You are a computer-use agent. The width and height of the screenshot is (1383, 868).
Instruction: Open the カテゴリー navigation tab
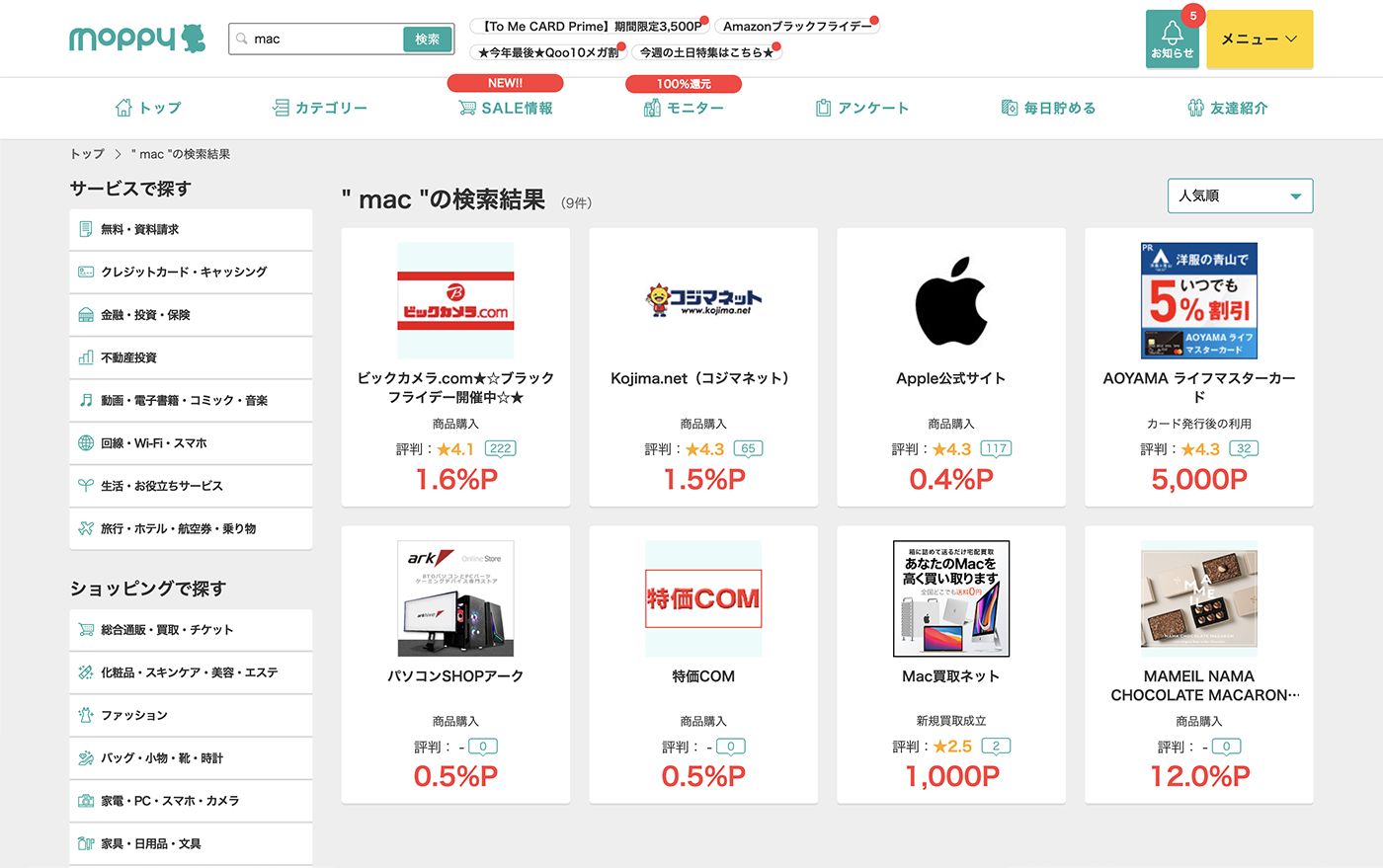(320, 108)
